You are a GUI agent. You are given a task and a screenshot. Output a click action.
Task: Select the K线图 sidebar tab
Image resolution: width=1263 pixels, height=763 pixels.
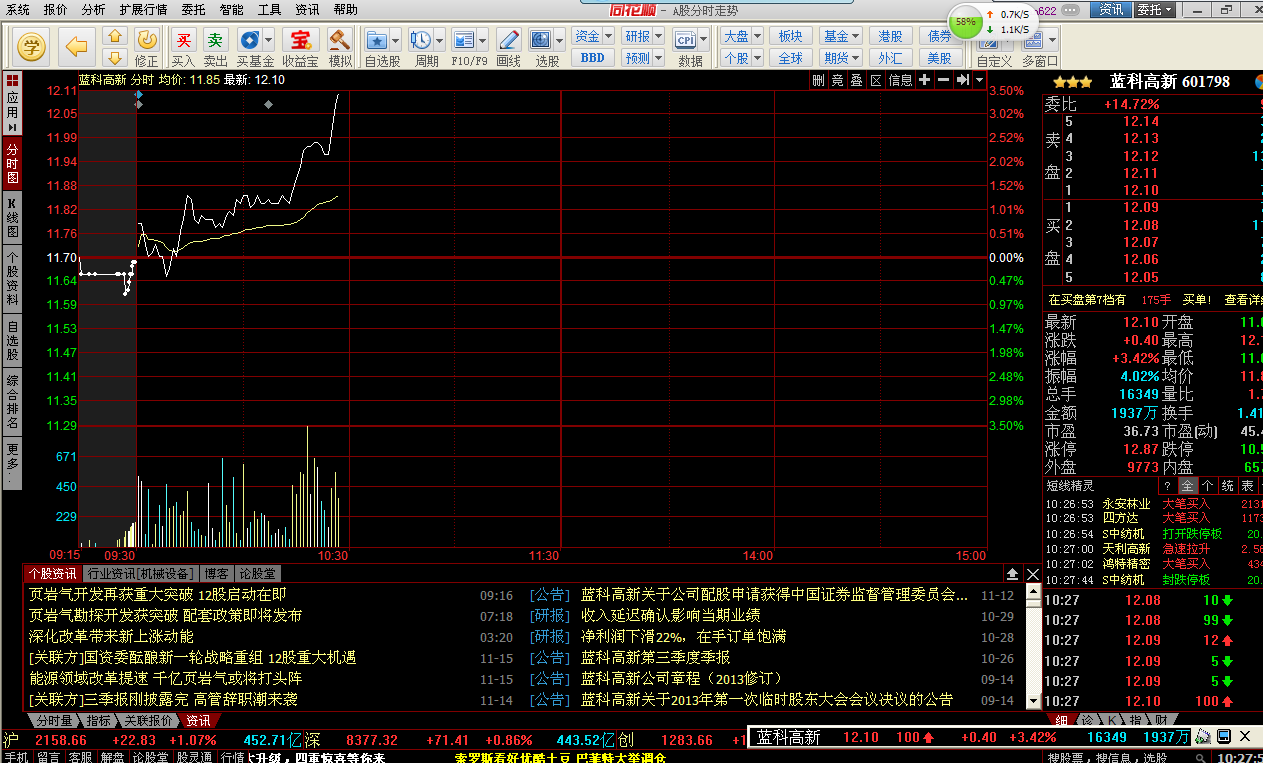[12, 218]
